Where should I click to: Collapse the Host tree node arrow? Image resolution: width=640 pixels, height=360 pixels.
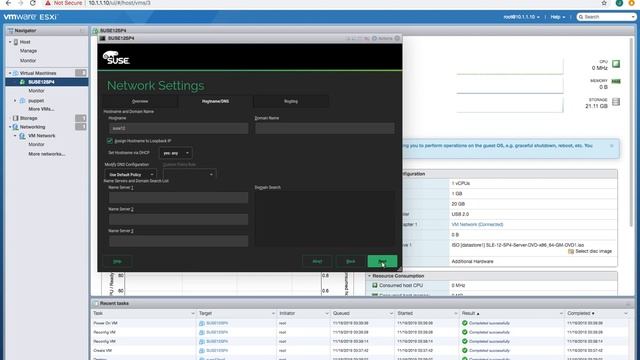pyautogui.click(x=10, y=42)
